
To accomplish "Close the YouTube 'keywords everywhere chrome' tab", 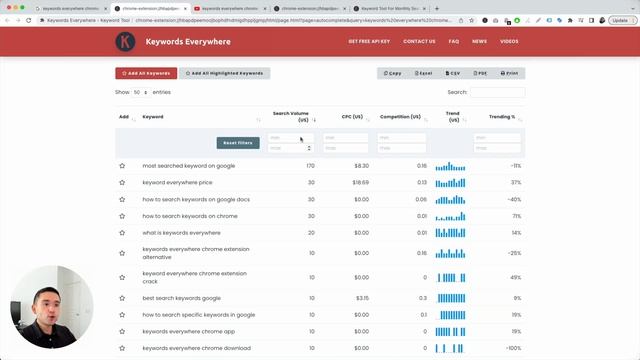I will click(264, 9).
